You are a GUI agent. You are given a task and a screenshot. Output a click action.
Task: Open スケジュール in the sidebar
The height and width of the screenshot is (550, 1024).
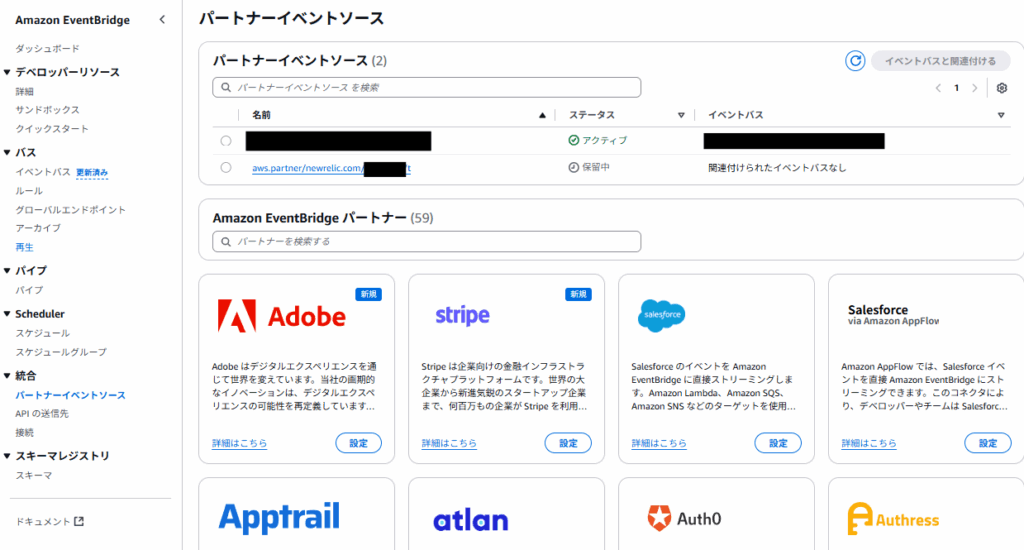(42, 333)
